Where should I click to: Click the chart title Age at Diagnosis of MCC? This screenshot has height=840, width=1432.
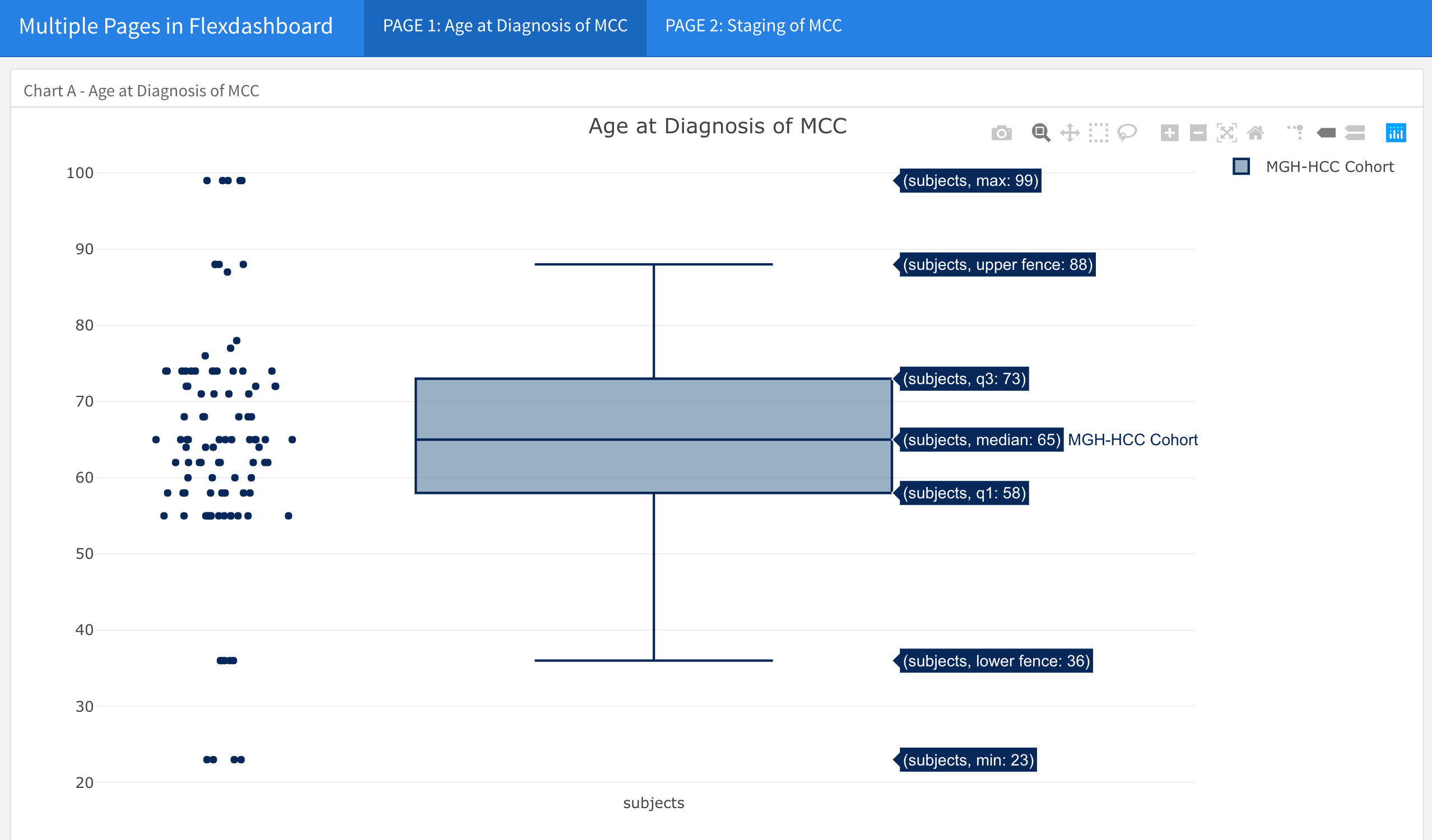click(717, 126)
